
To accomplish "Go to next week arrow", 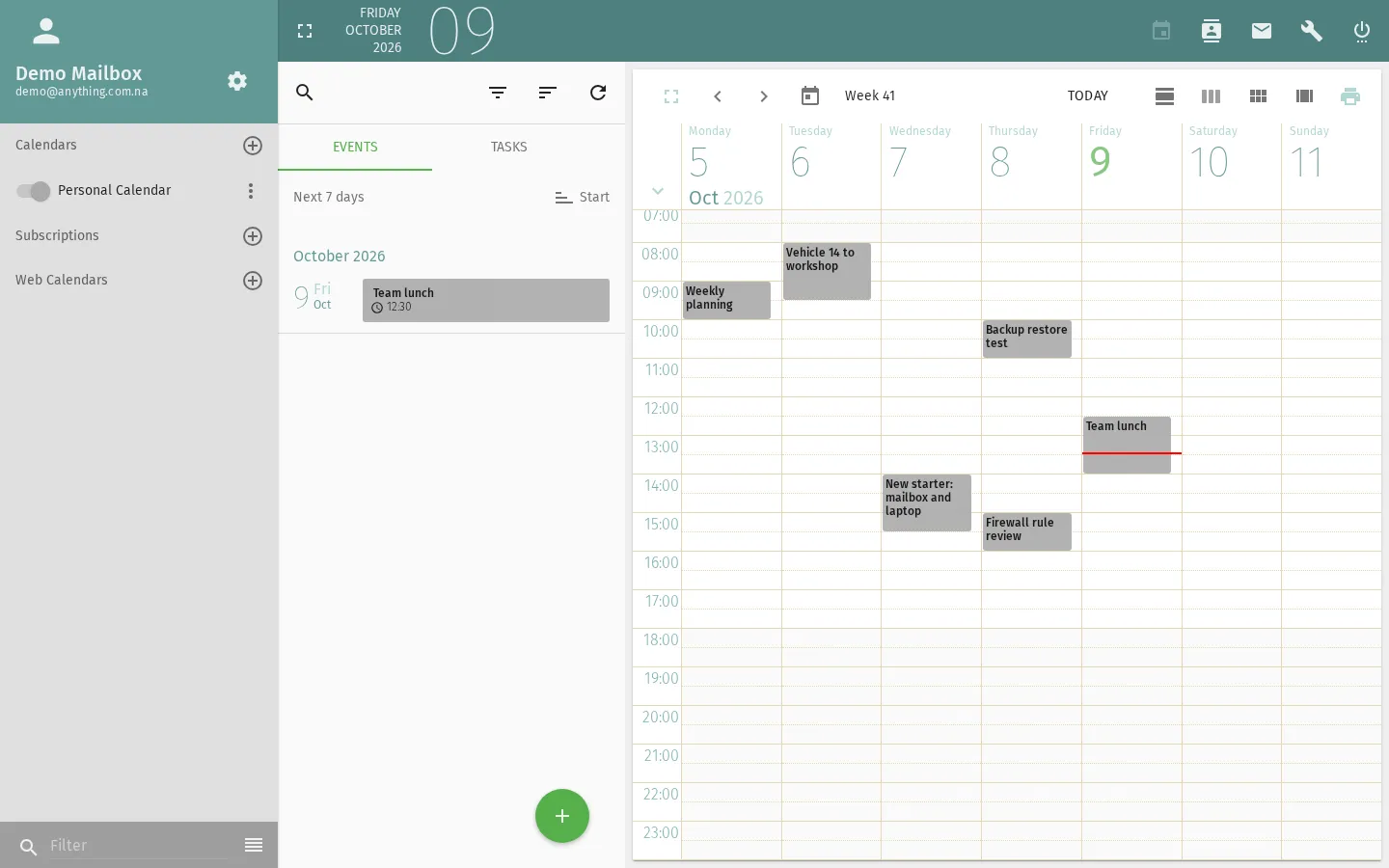I will pos(764,95).
